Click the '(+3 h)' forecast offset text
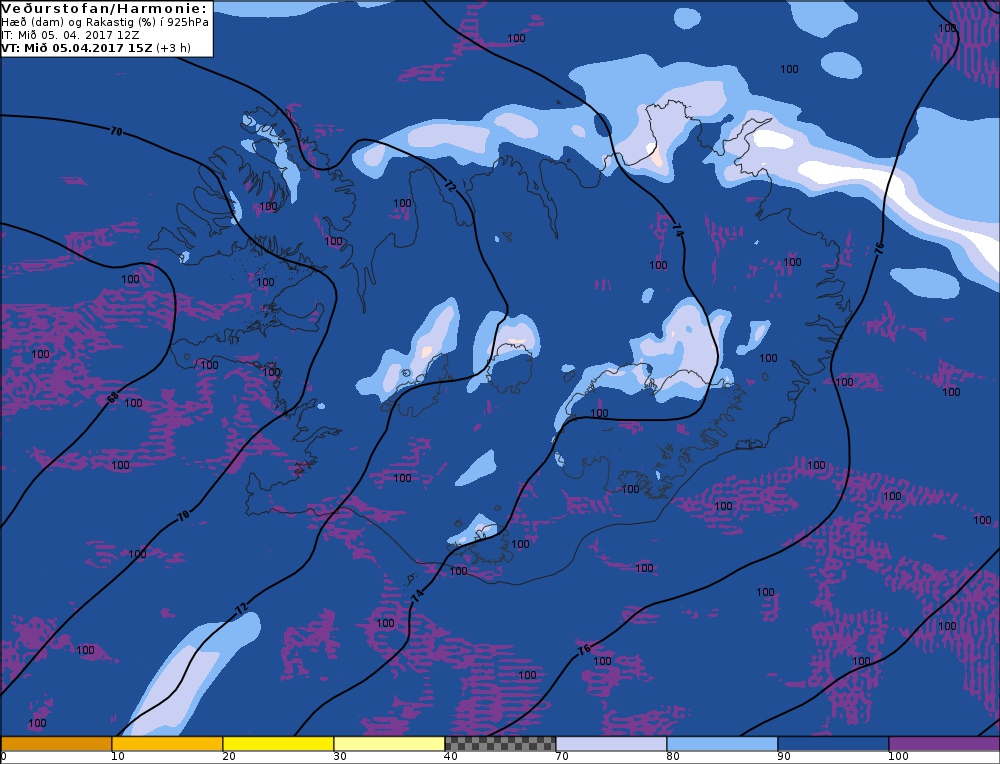Screen dimensions: 1000x764 pyautogui.click(x=173, y=48)
